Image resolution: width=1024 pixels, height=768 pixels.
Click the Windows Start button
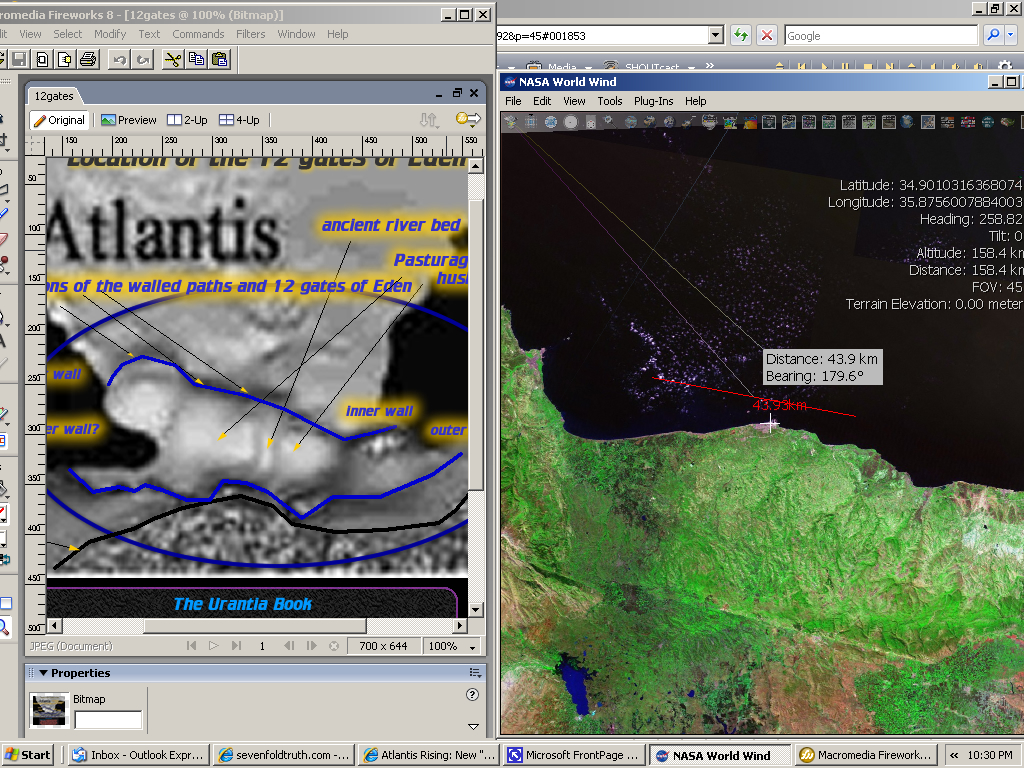[x=27, y=755]
